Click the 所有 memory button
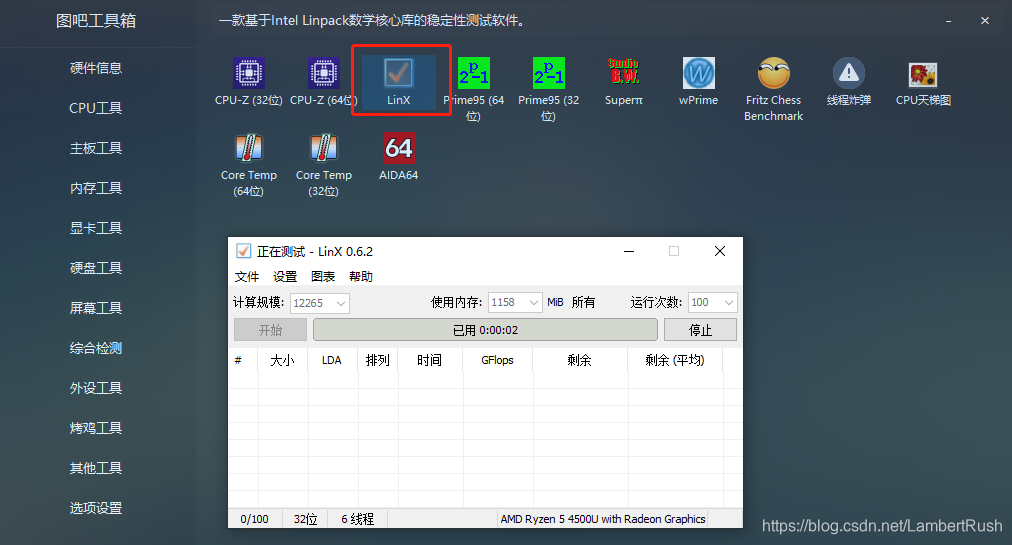 583,302
